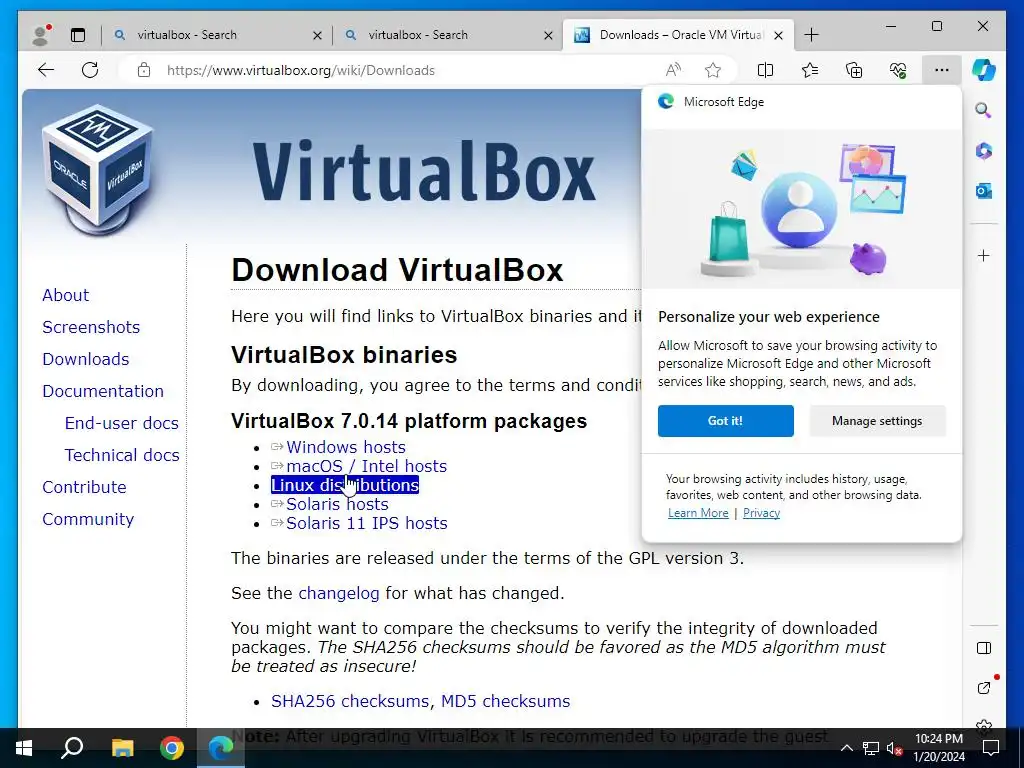The image size is (1024, 768).
Task: Open the tab actions menu icon
Action: click(x=78, y=35)
